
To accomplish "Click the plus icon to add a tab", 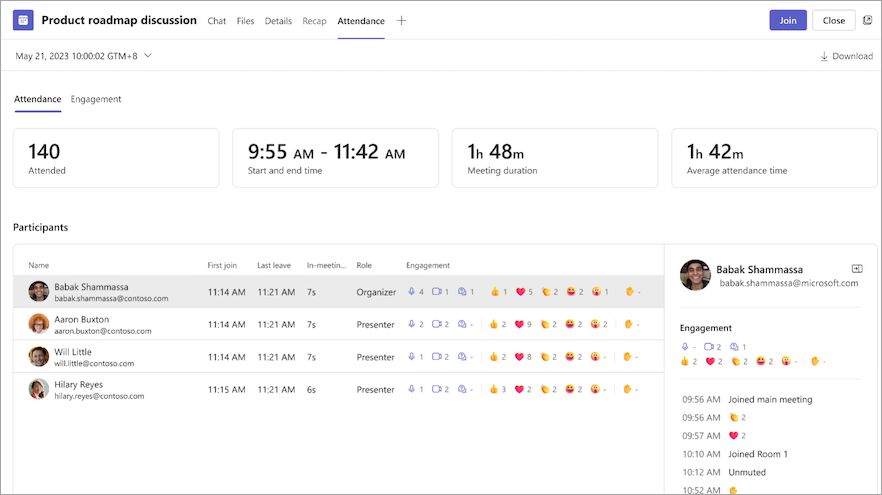I will (x=401, y=21).
